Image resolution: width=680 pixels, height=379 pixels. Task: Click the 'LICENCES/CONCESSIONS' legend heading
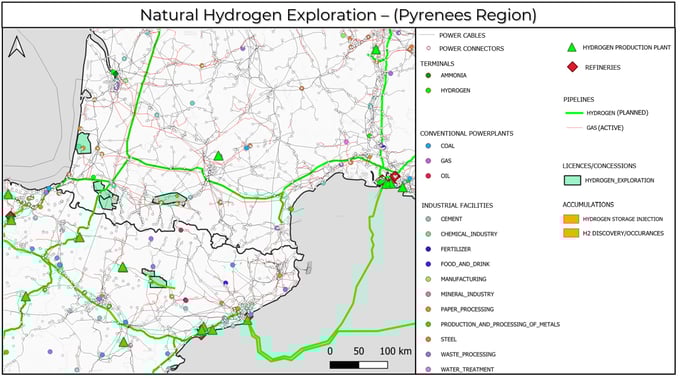tap(599, 166)
